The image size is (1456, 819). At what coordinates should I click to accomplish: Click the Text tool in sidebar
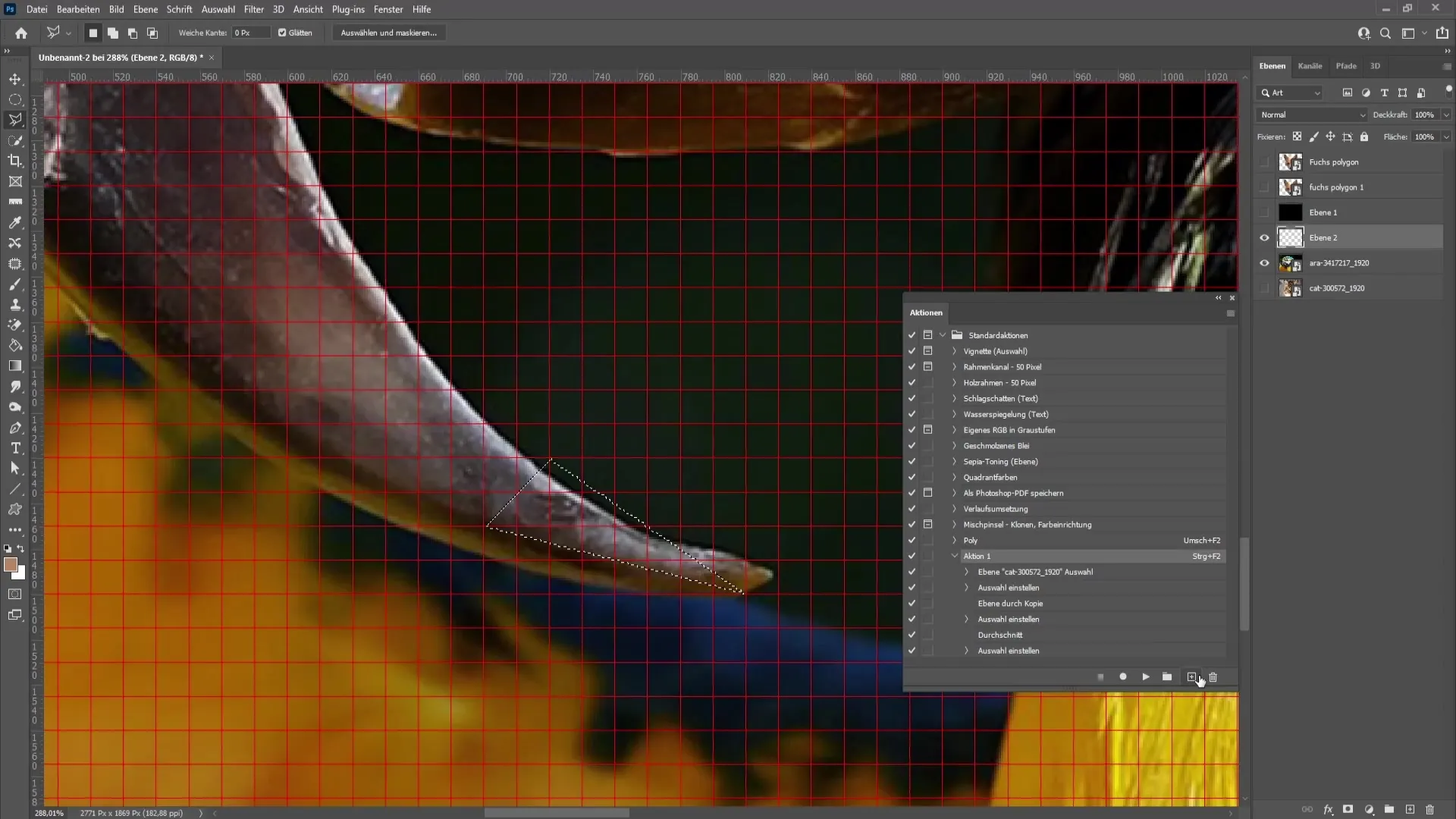(x=15, y=449)
